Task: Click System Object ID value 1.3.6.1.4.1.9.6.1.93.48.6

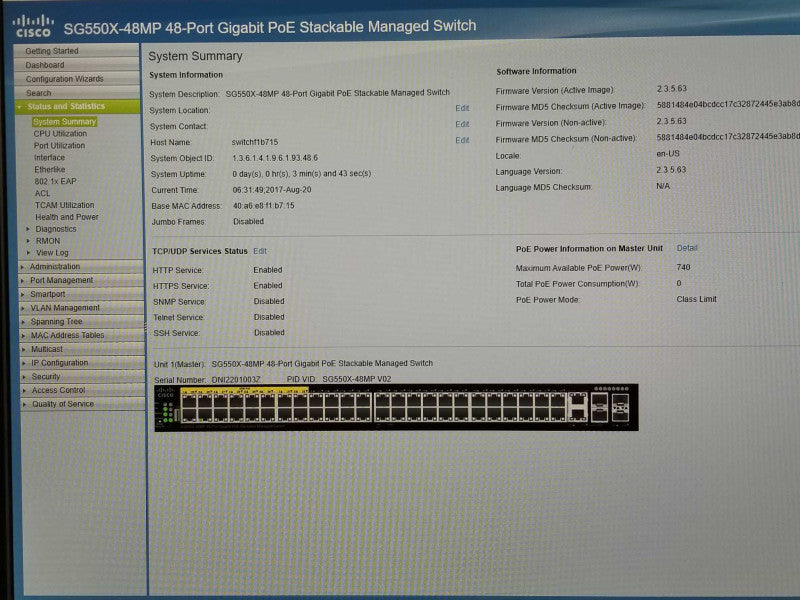Action: (275, 158)
